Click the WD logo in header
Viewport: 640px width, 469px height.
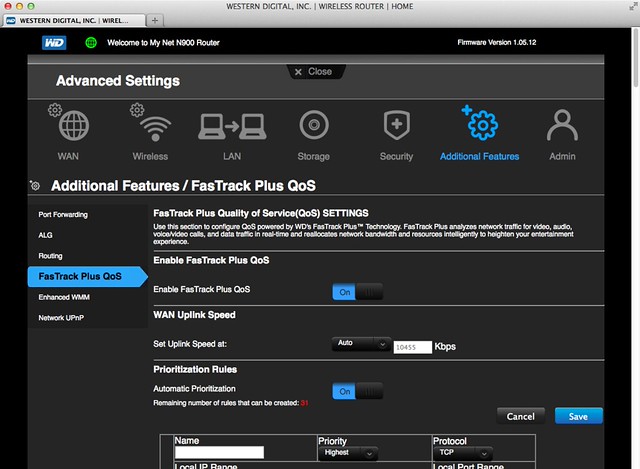(54, 43)
